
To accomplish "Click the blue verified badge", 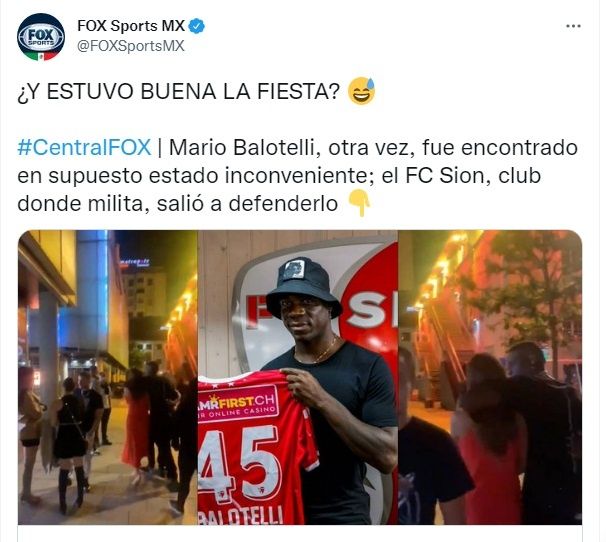I will (197, 26).
